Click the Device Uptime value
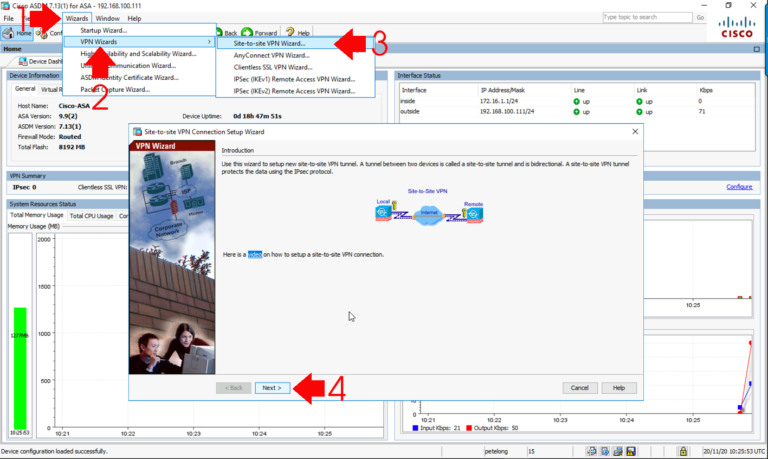 pyautogui.click(x=257, y=116)
